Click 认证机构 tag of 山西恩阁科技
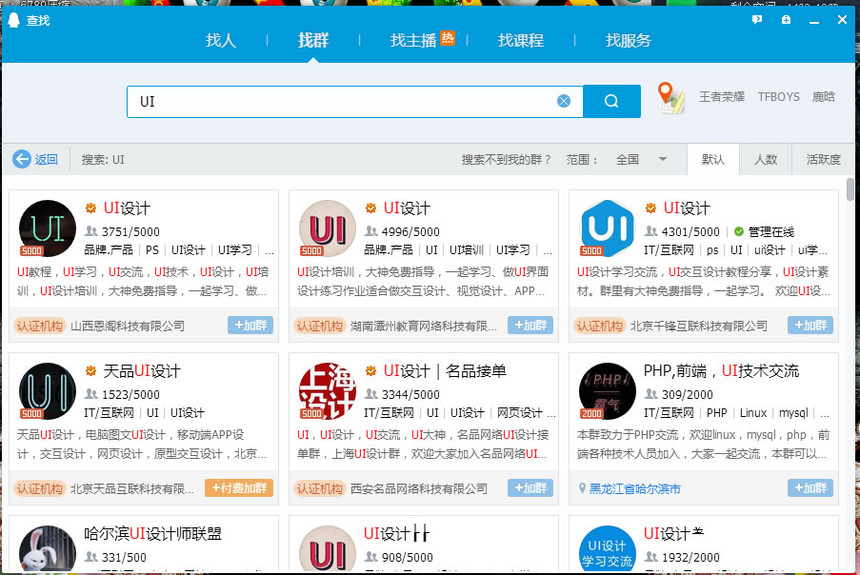Viewport: 860px width, 575px height. [x=39, y=326]
